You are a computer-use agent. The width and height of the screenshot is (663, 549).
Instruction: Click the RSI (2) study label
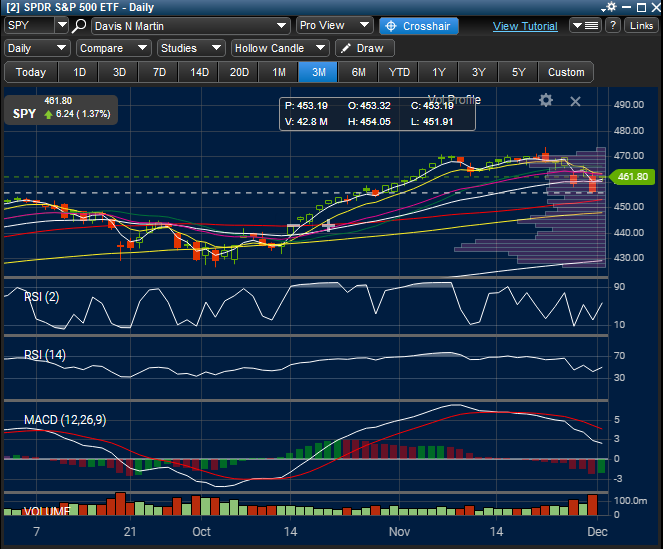[x=41, y=297]
